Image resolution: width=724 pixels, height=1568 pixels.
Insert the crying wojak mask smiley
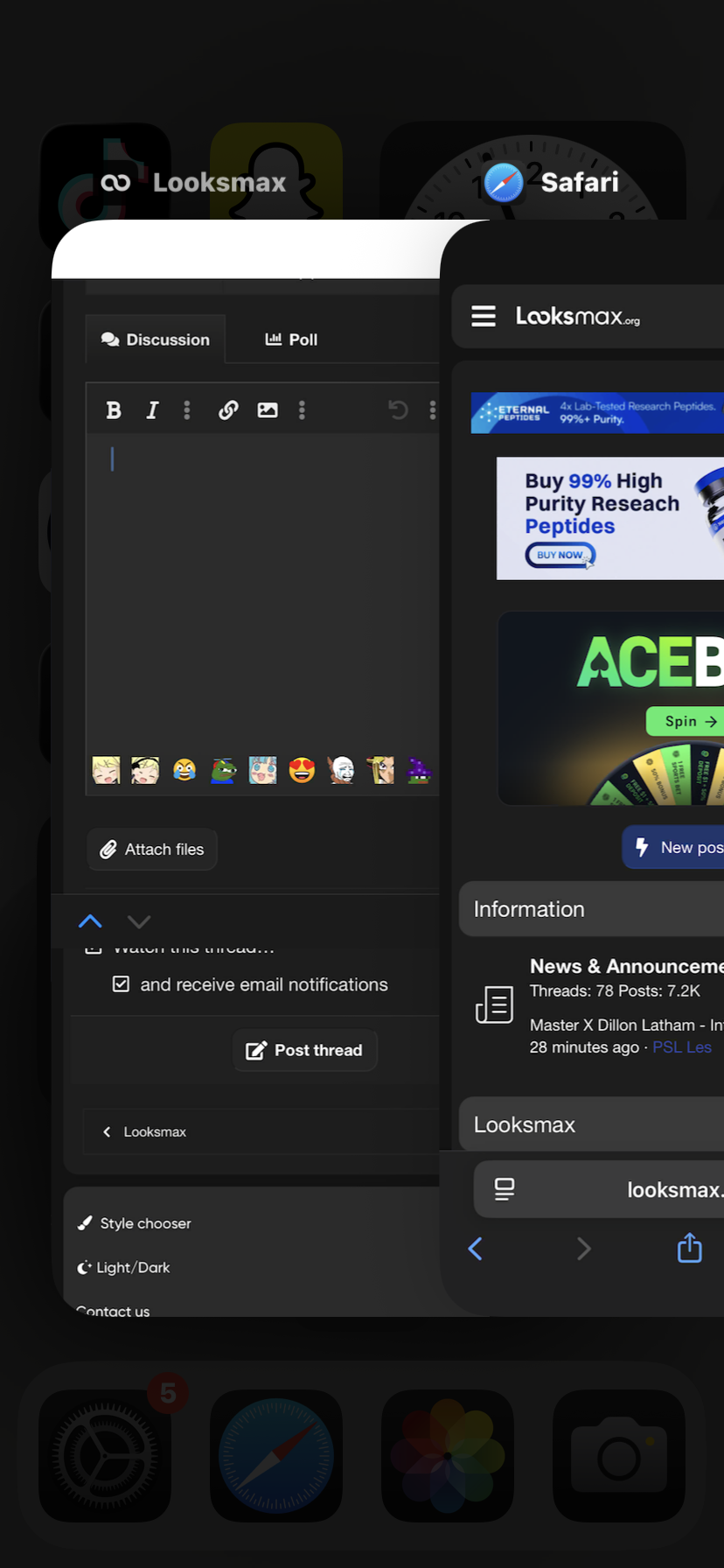click(341, 770)
